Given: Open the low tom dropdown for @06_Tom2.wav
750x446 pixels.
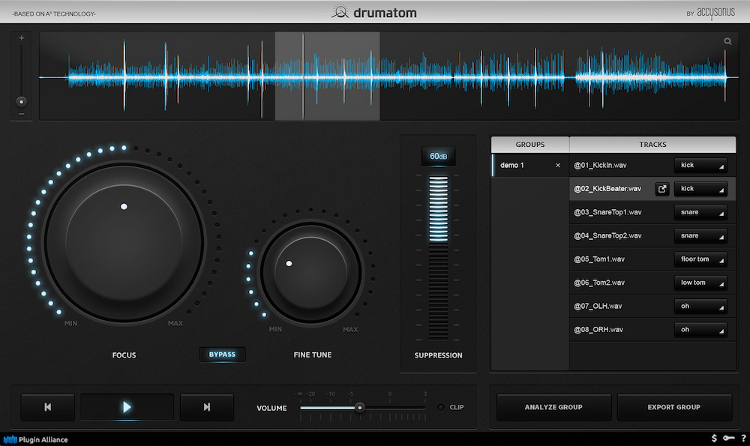Looking at the screenshot, I should tap(701, 282).
